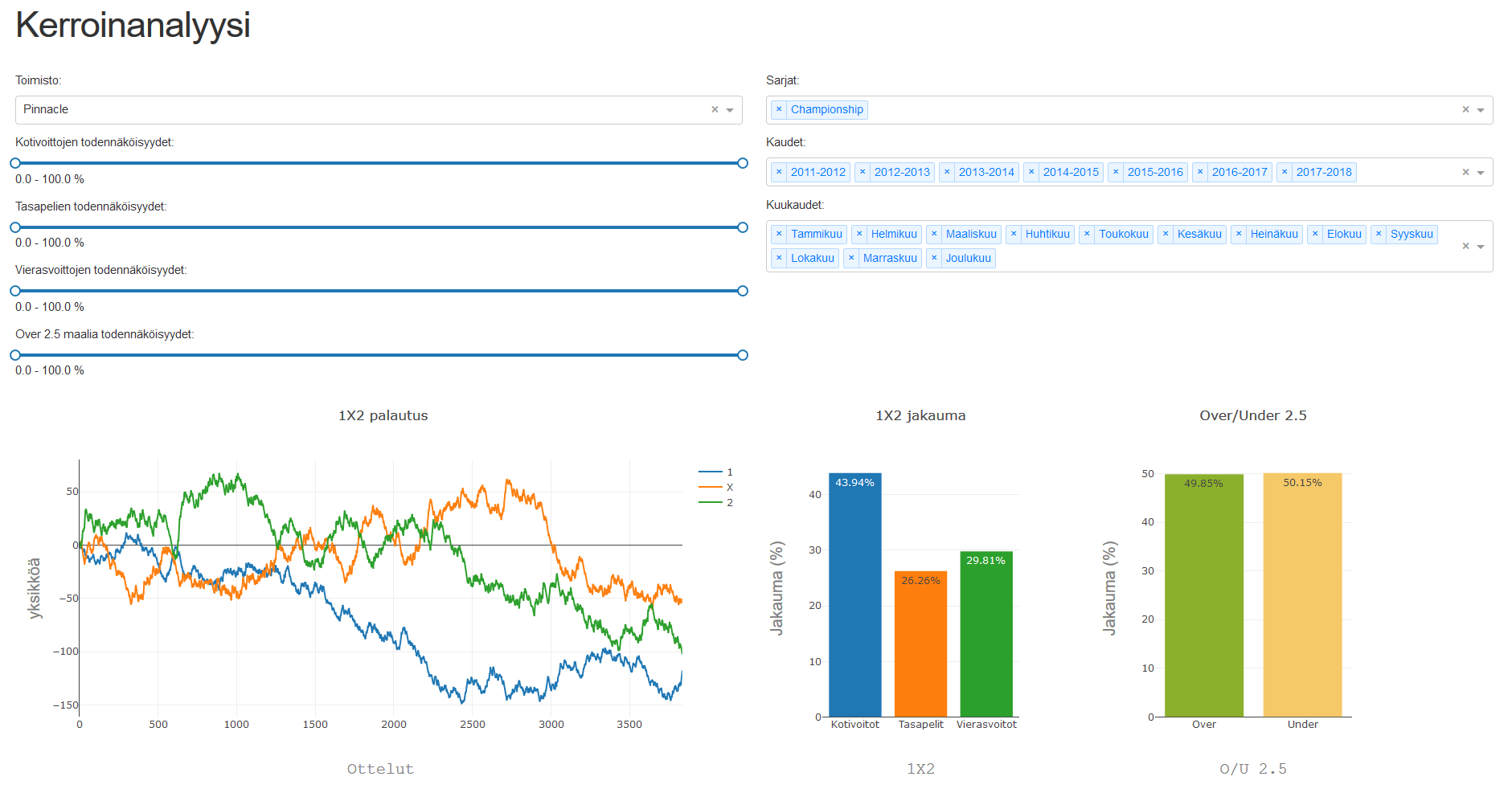Click the right handle of Over 2.5 slider

pyautogui.click(x=743, y=355)
